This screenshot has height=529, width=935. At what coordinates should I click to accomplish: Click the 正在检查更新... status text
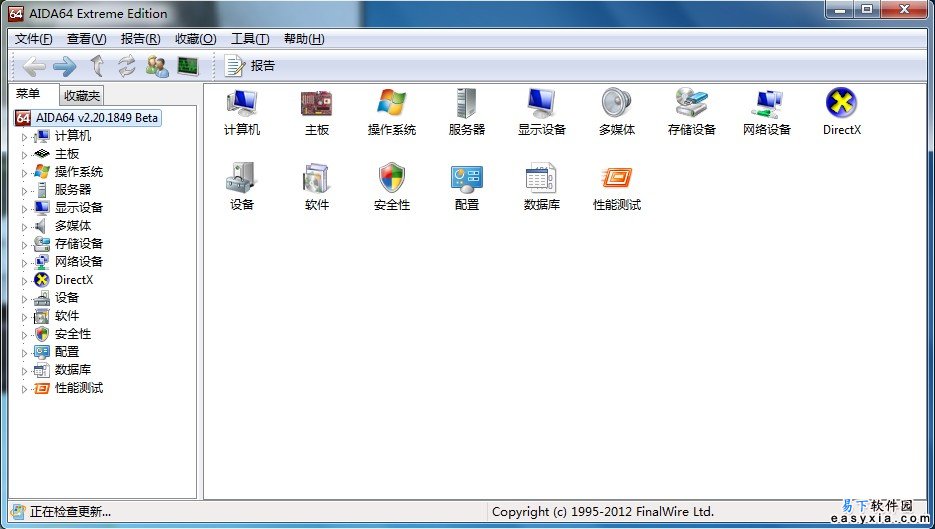click(70, 512)
